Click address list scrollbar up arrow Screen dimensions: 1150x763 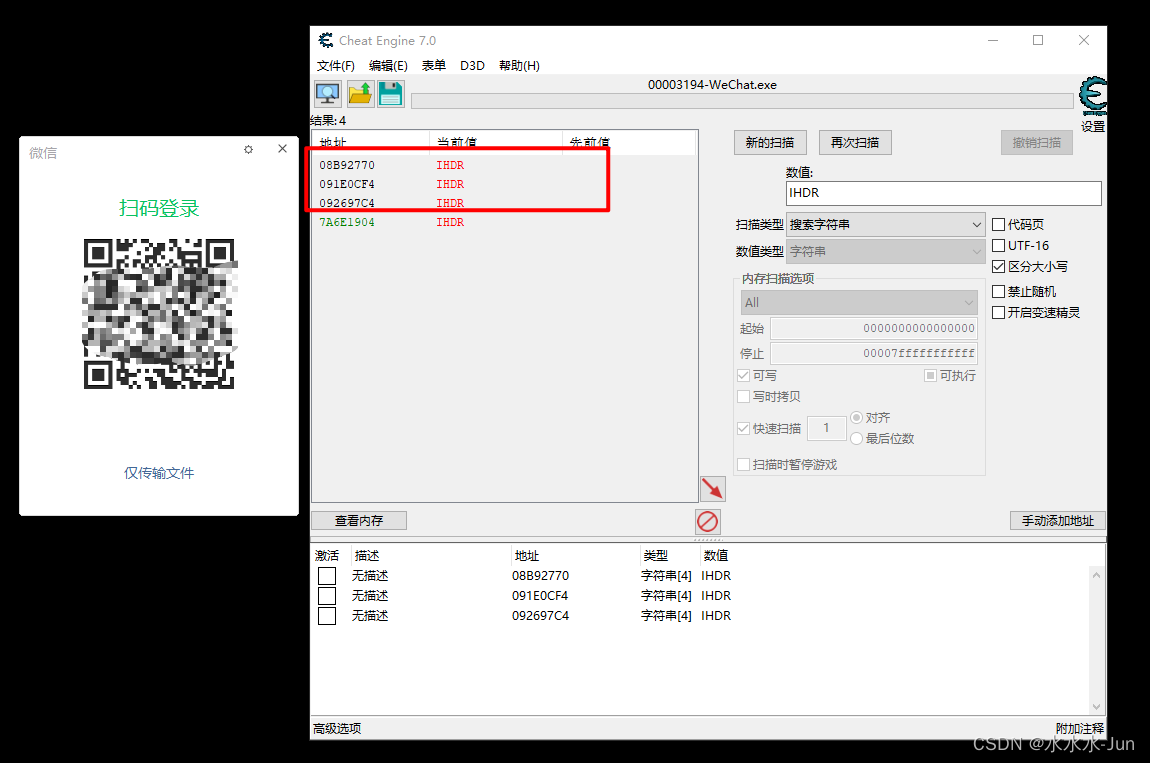coord(1096,575)
